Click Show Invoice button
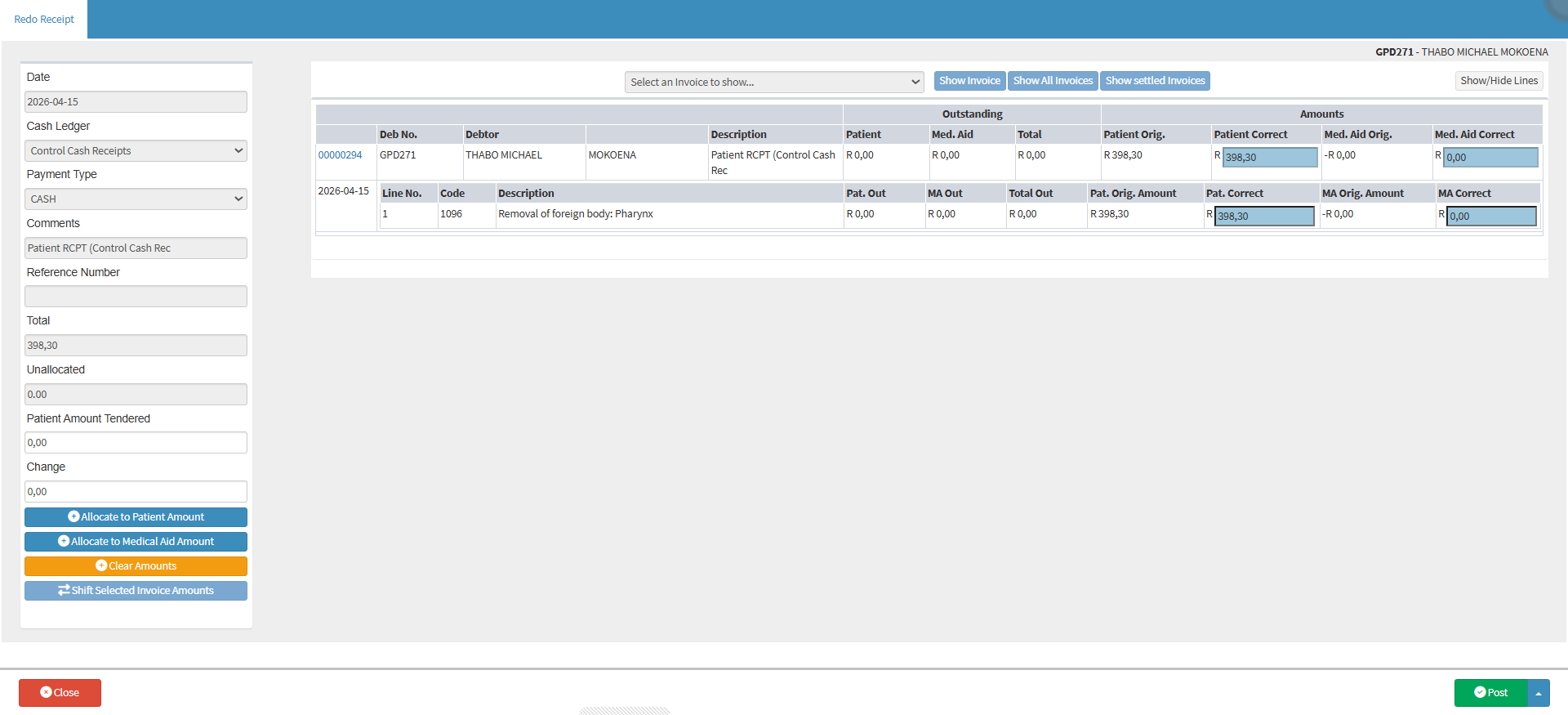 click(x=969, y=81)
